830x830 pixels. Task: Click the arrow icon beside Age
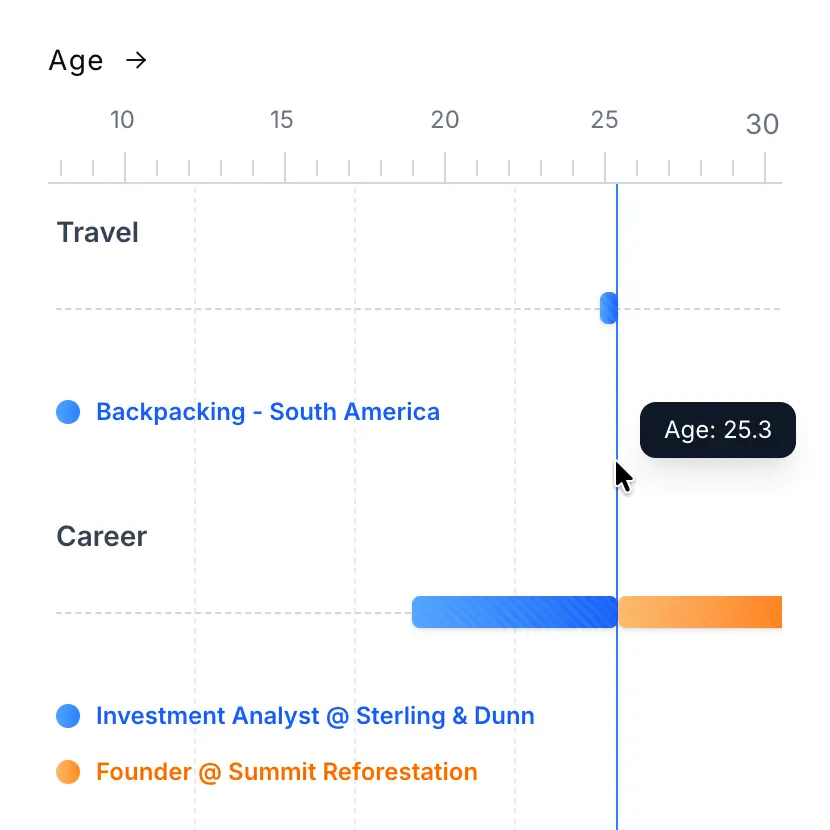click(x=136, y=61)
